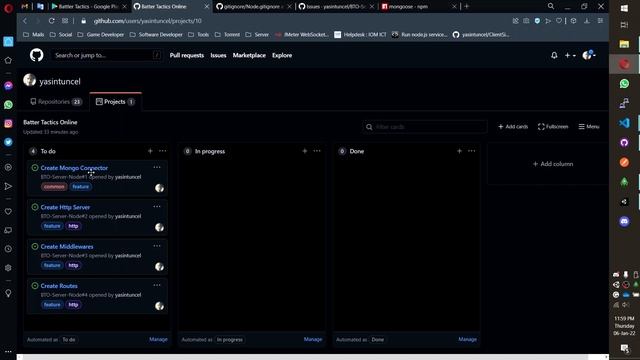Open options for Create Middlewares card
This screenshot has height=360, width=640.
(x=157, y=246)
